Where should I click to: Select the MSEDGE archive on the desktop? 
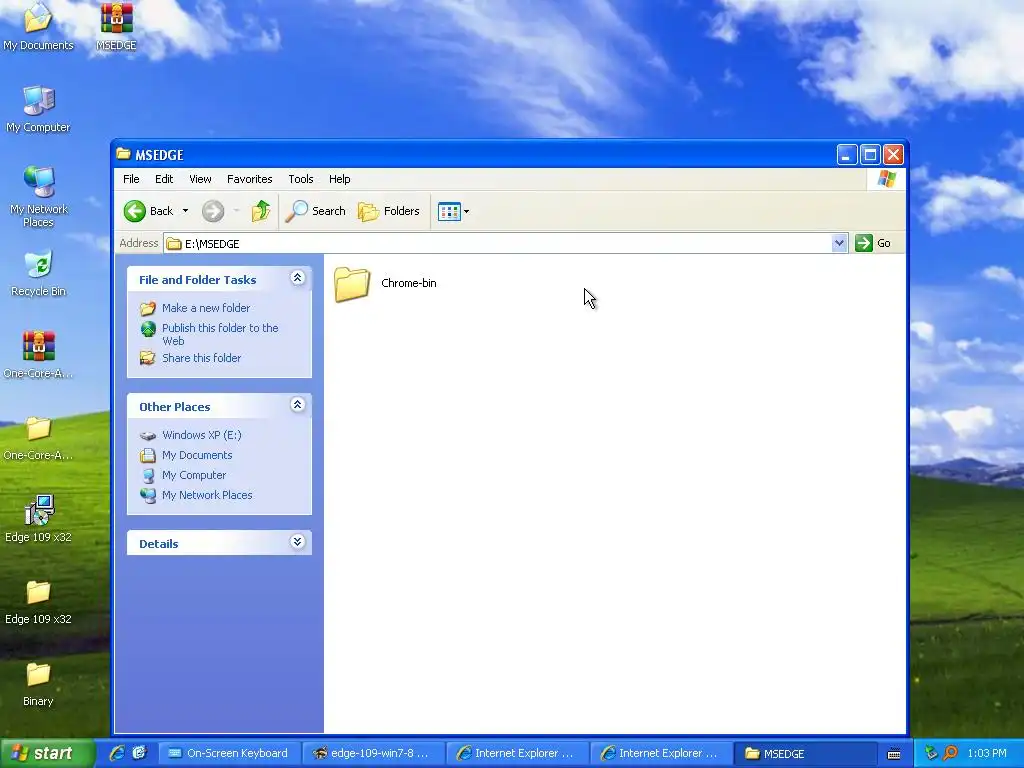(x=116, y=27)
